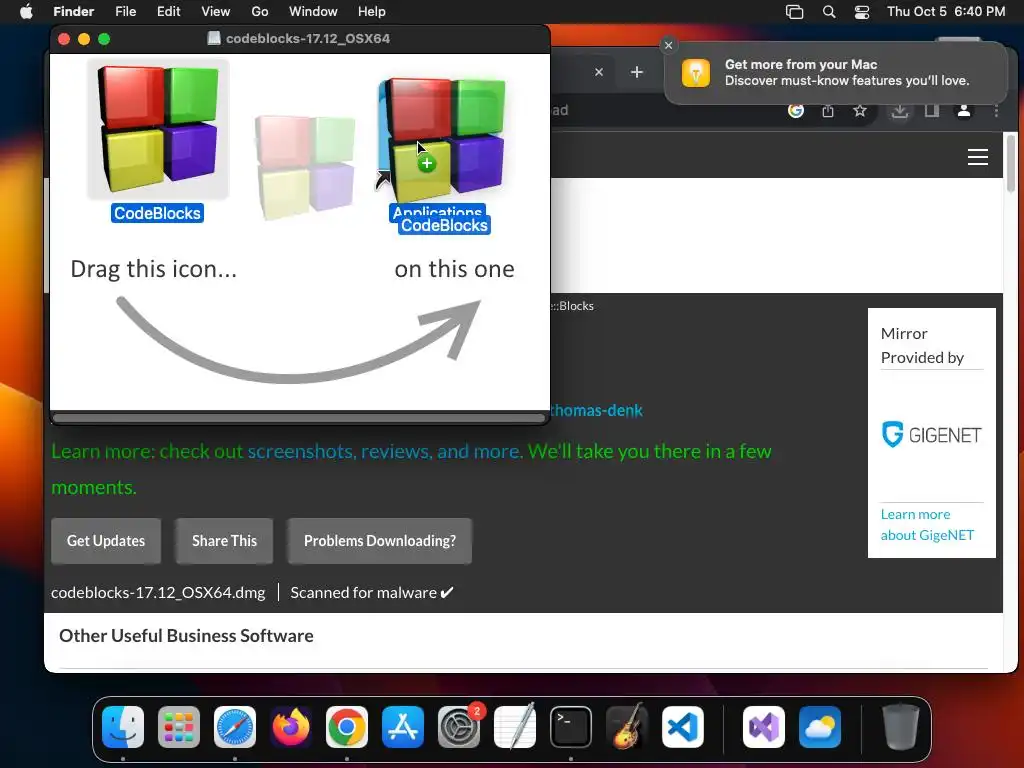Click the date and time in the menu bar
Image resolution: width=1024 pixels, height=768 pixels.
click(946, 12)
